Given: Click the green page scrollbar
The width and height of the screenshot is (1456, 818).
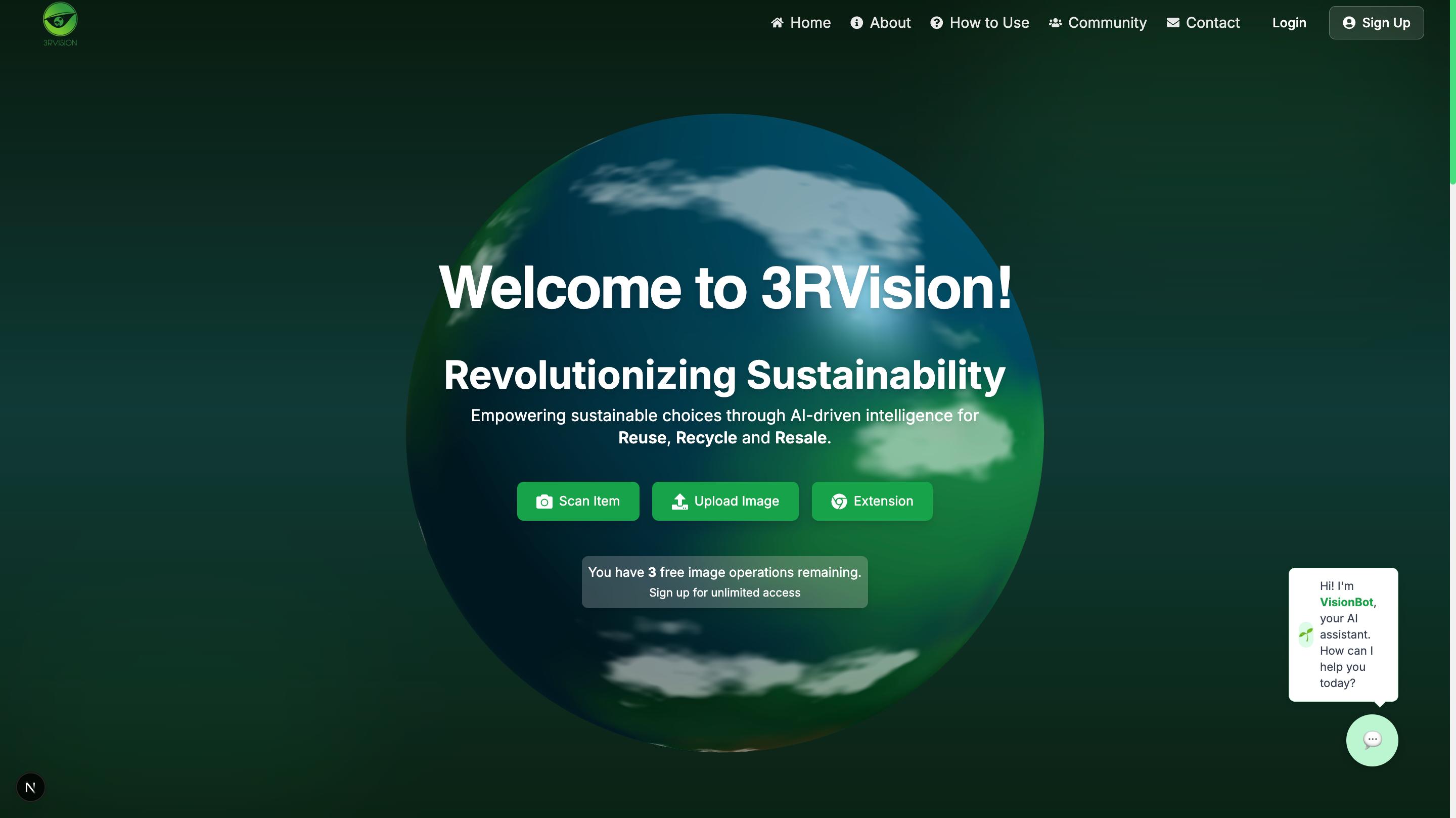Looking at the screenshot, I should [1452, 90].
